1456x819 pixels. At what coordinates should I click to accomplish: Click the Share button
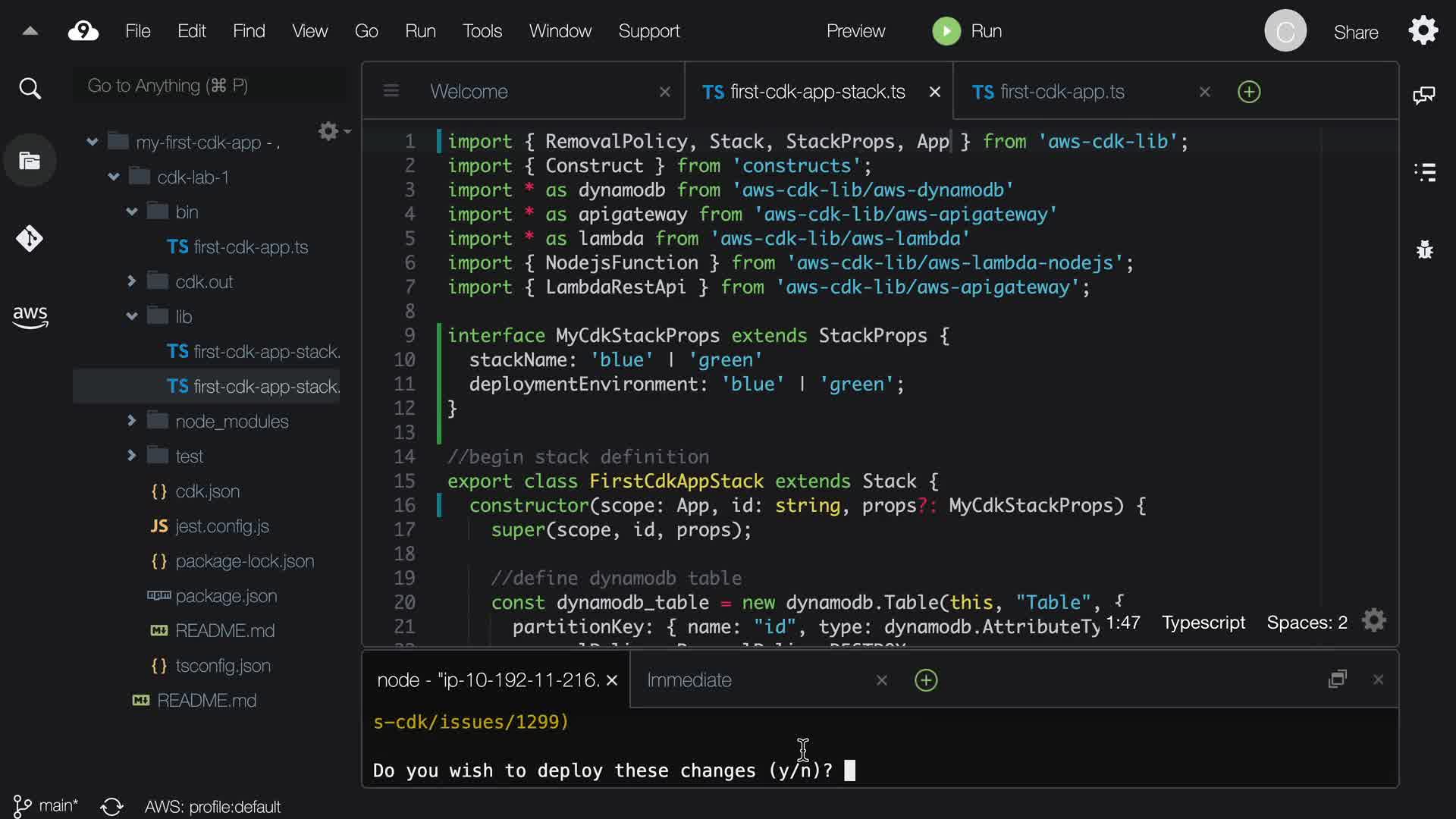coord(1356,33)
